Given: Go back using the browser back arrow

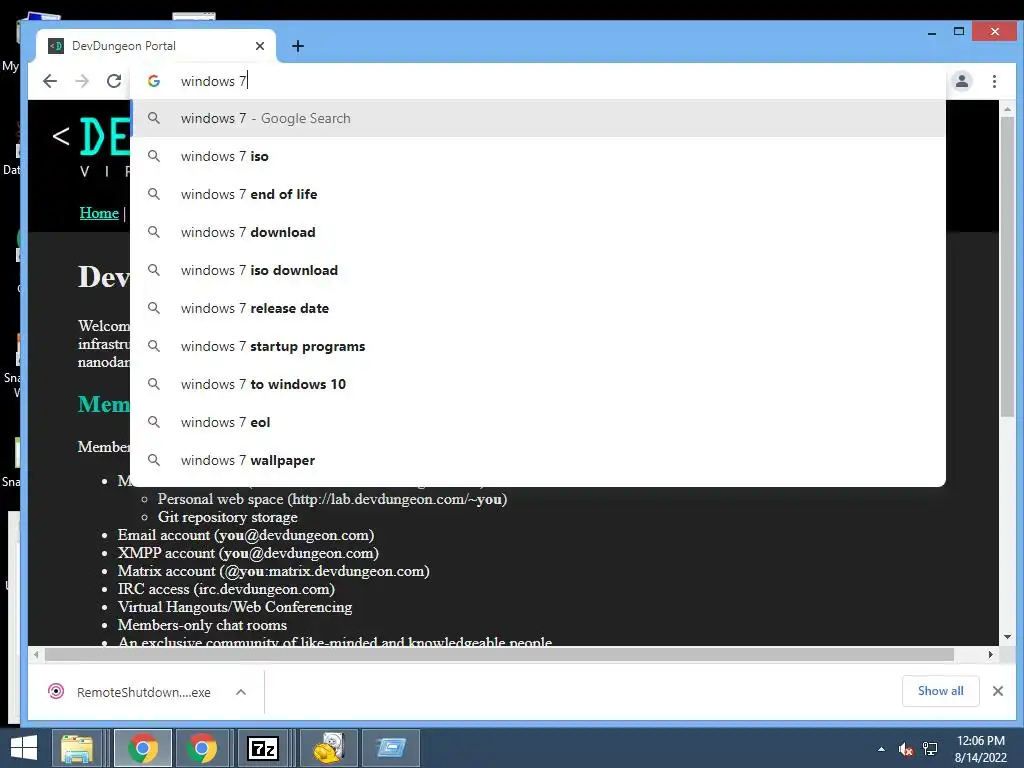Looking at the screenshot, I should click(50, 81).
